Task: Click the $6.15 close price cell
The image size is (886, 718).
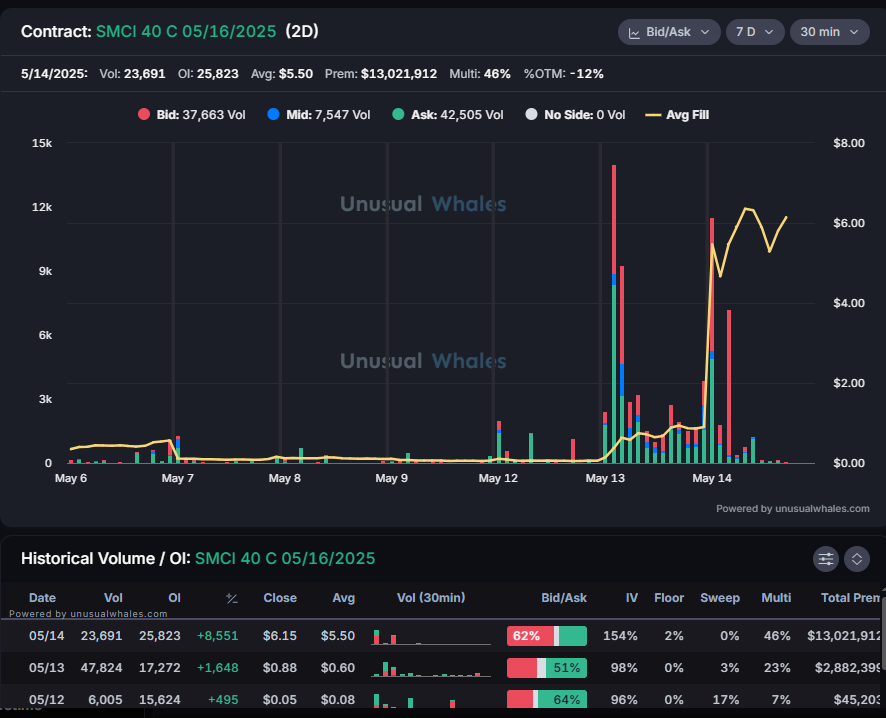Action: click(280, 636)
